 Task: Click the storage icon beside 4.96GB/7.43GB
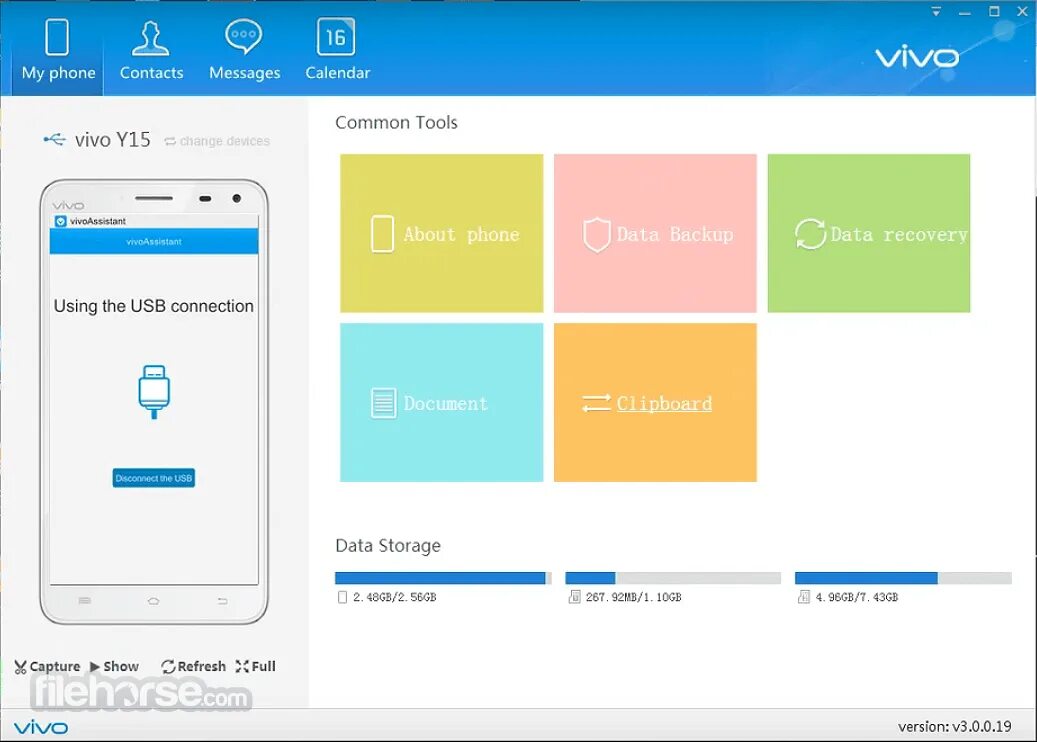point(804,597)
